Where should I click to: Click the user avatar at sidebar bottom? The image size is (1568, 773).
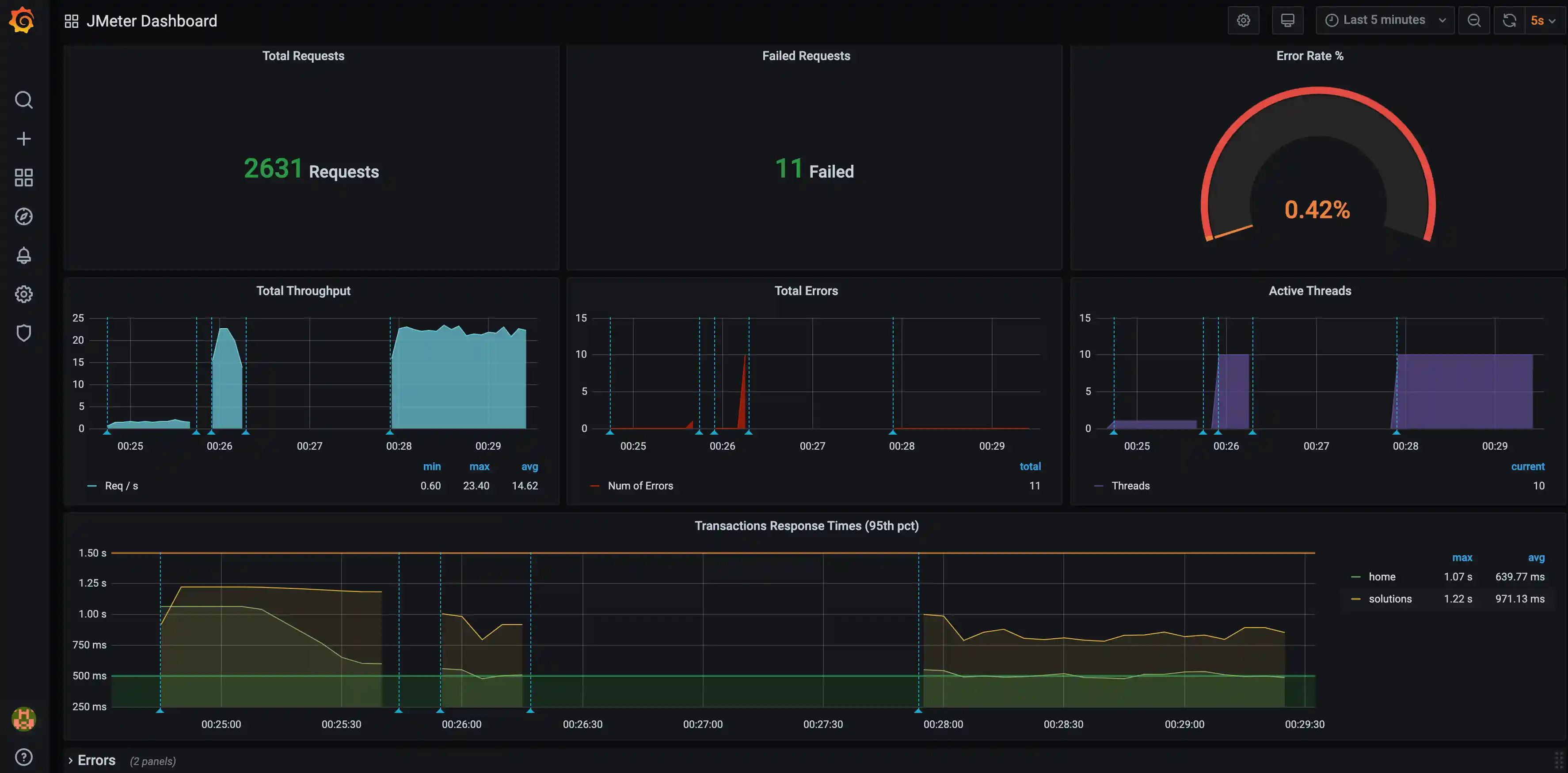click(x=23, y=719)
